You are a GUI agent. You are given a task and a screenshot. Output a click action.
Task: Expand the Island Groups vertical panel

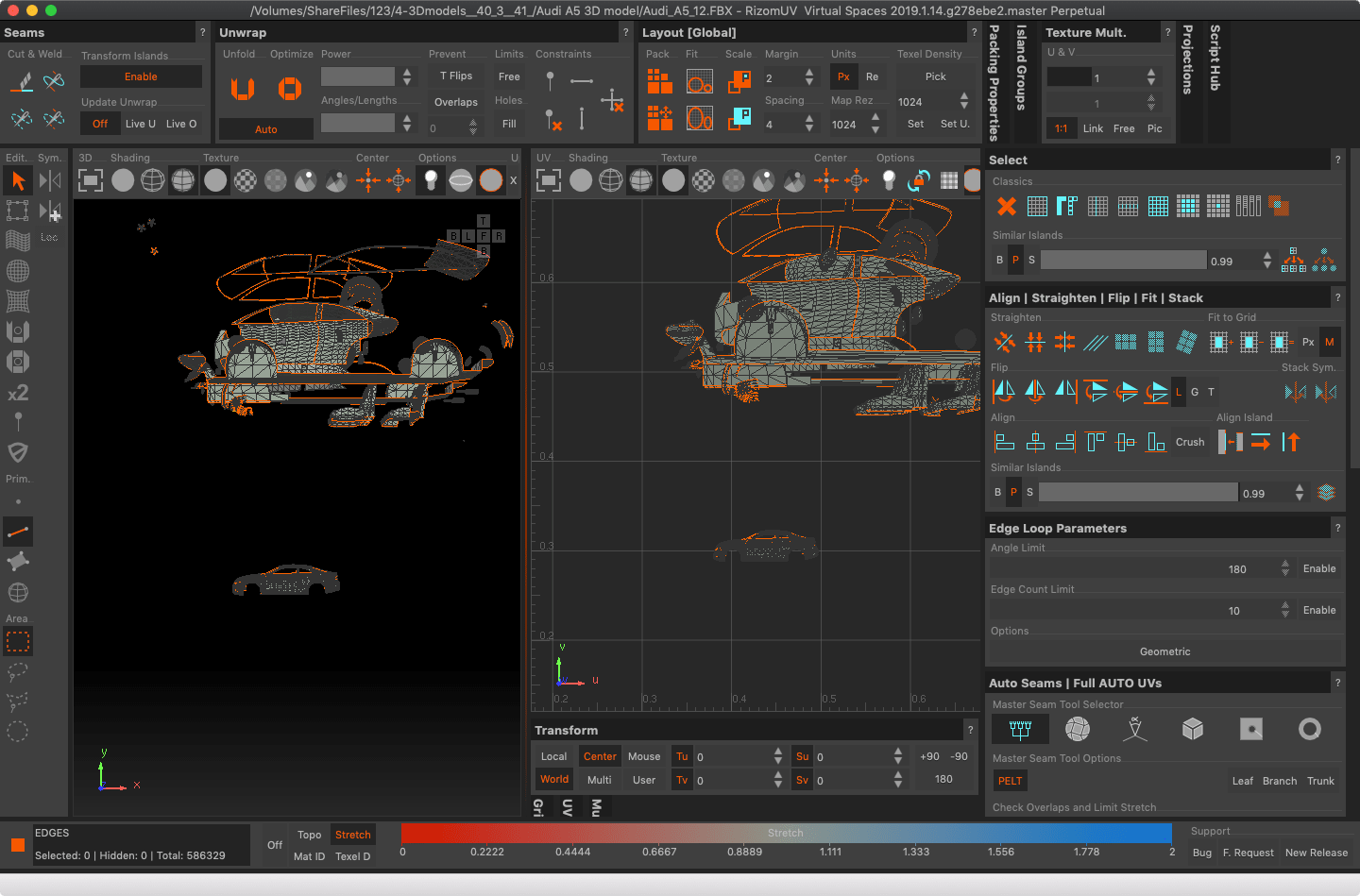click(1021, 68)
